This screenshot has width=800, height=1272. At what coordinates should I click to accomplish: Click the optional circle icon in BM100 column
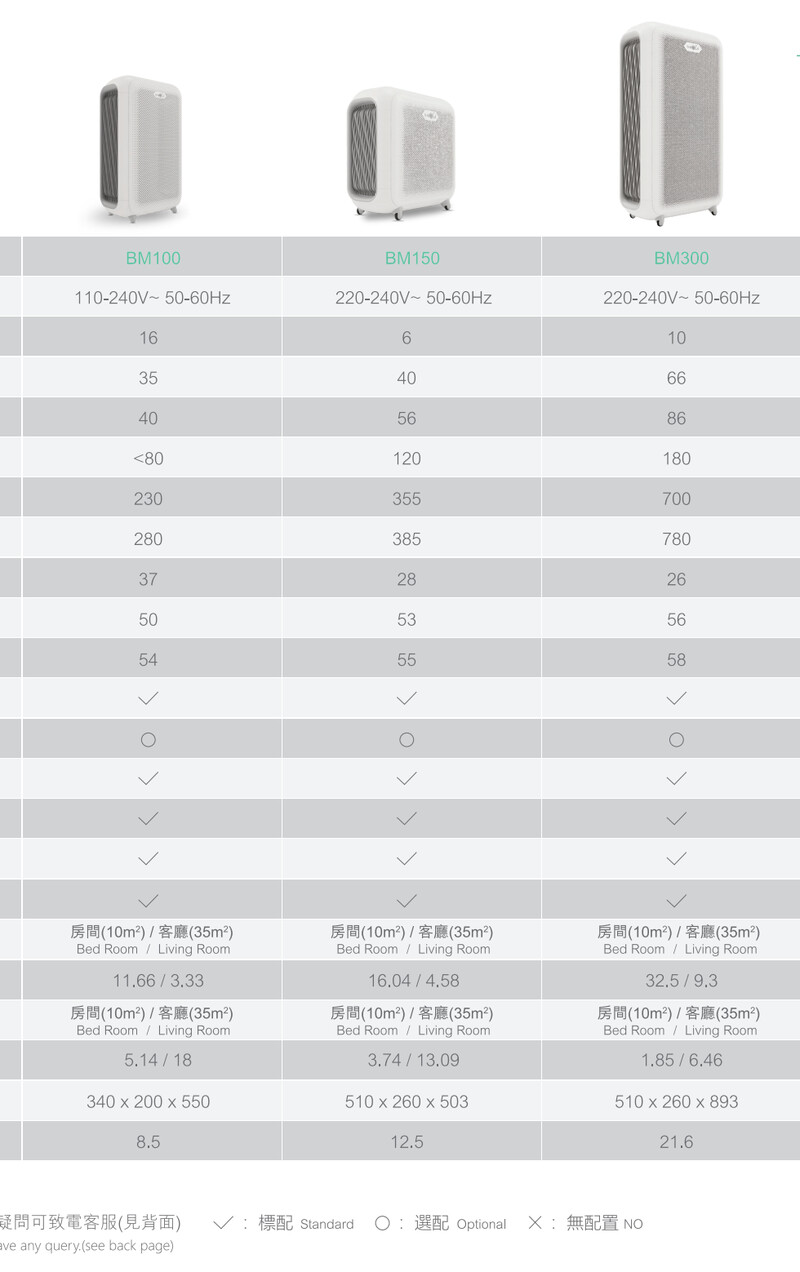148,740
